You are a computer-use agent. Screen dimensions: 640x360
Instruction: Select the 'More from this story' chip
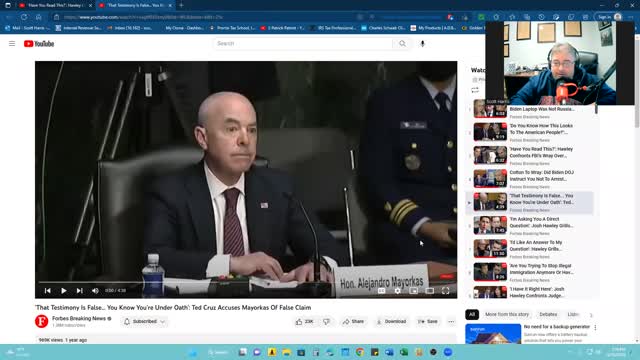[x=507, y=314]
